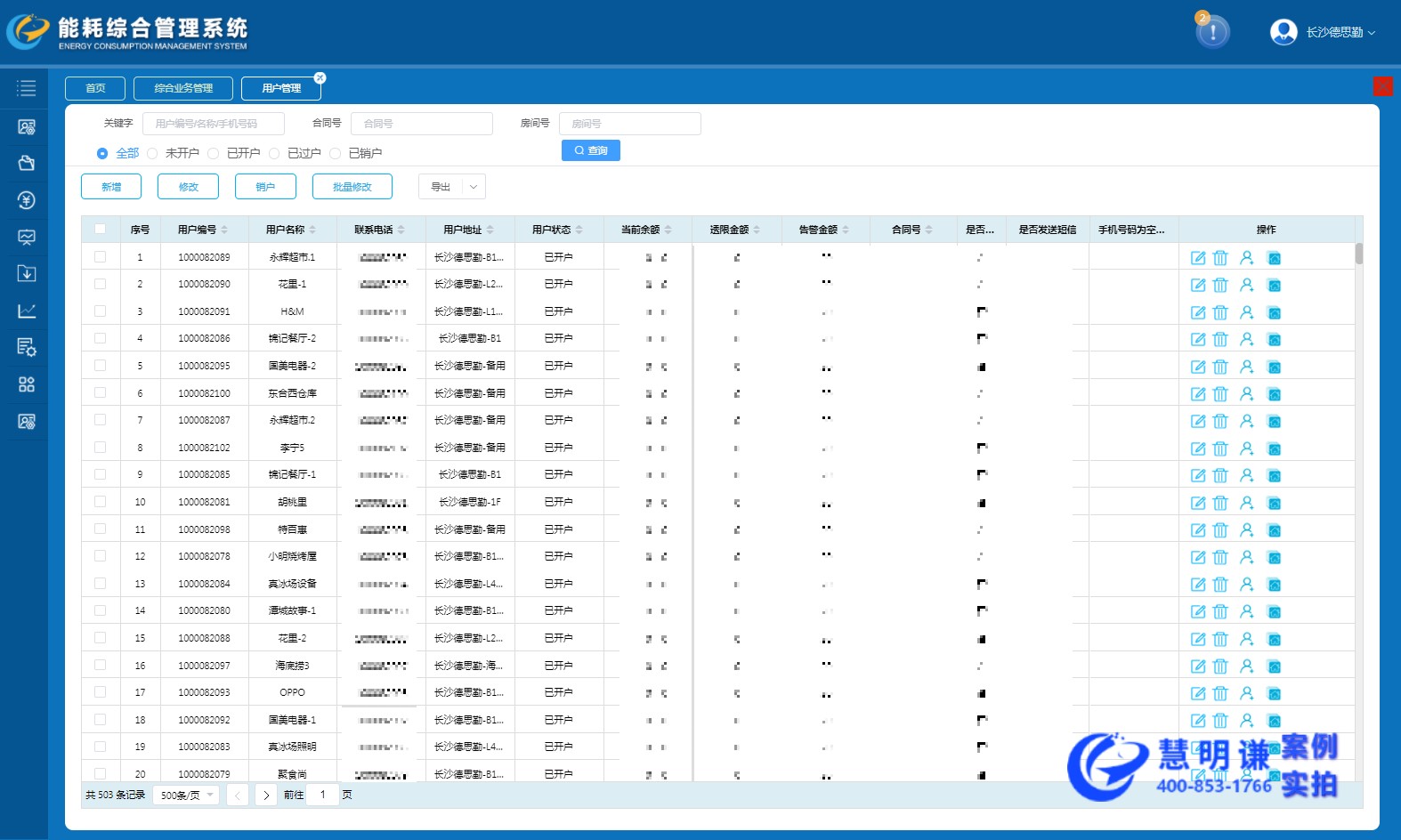
Task: Click the 查询 search button
Action: pyautogui.click(x=590, y=150)
